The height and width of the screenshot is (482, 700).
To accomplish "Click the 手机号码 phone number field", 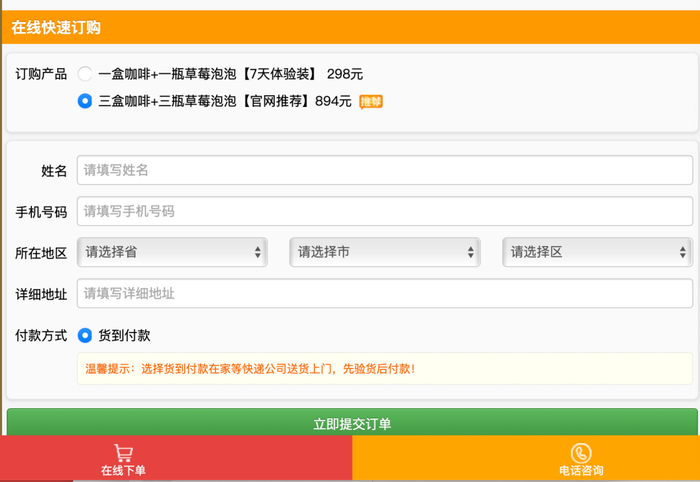I will 385,211.
